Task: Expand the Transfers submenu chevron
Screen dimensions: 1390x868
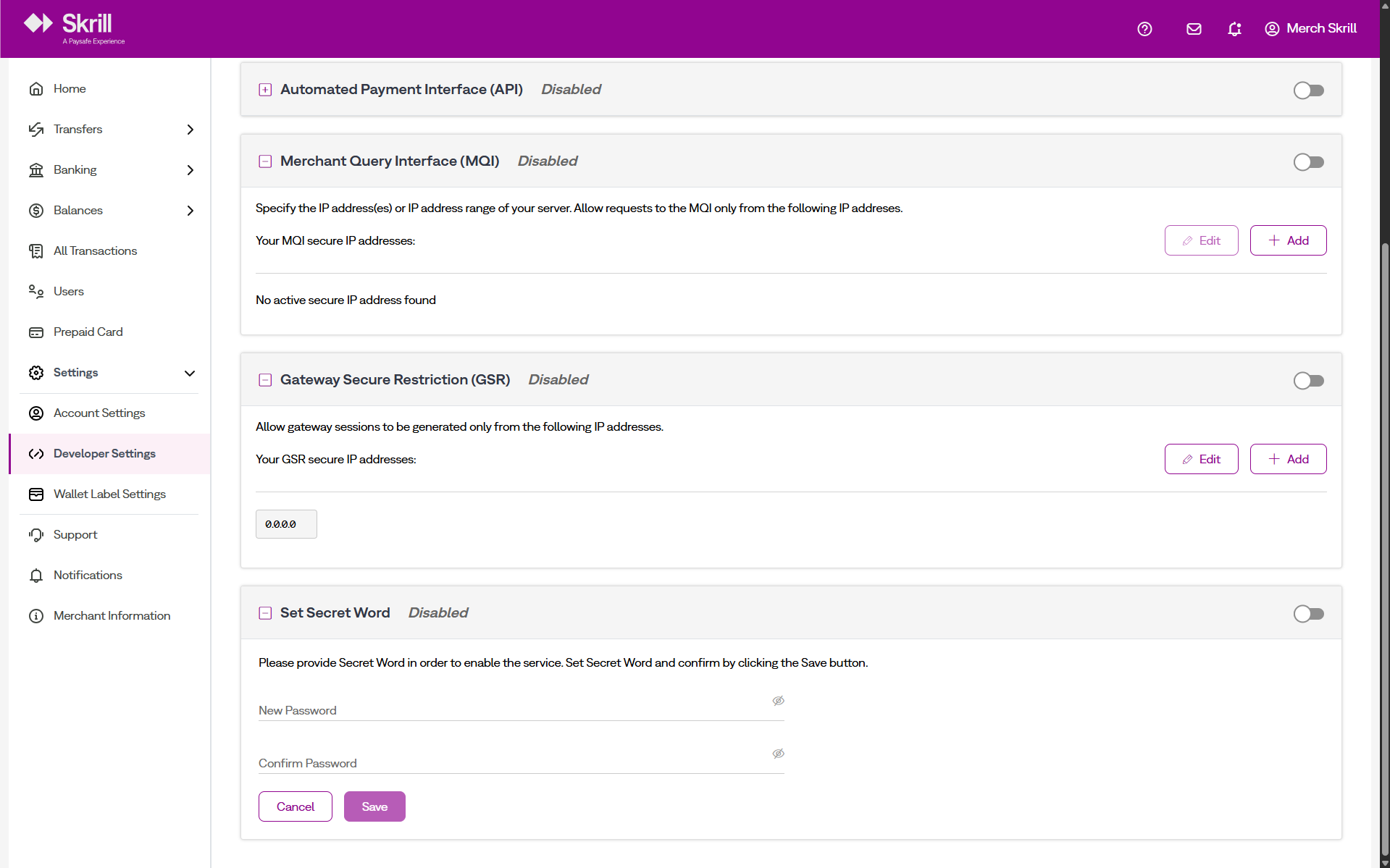Action: (x=190, y=130)
